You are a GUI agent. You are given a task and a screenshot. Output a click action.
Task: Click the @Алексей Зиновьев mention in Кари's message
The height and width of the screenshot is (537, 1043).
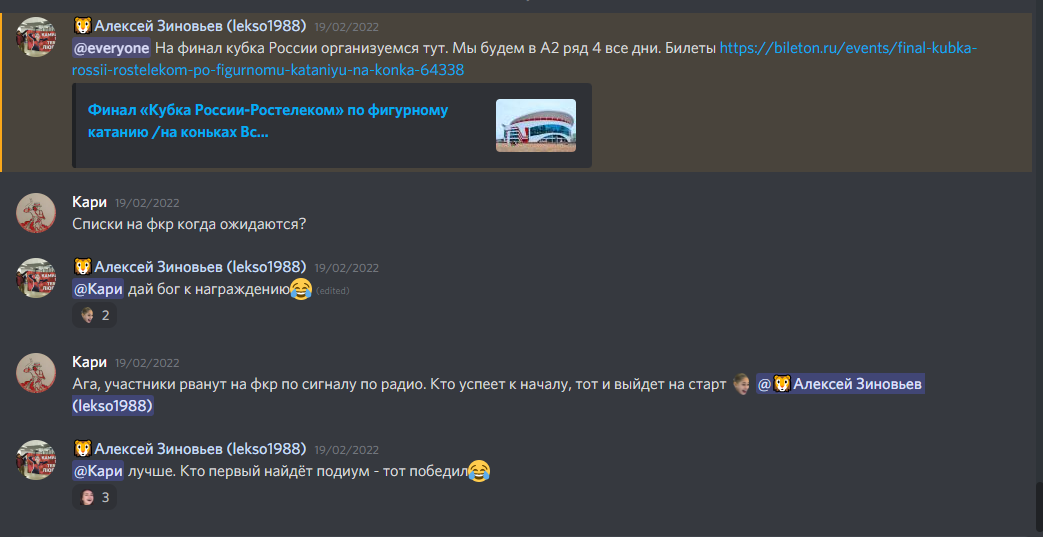click(x=498, y=395)
